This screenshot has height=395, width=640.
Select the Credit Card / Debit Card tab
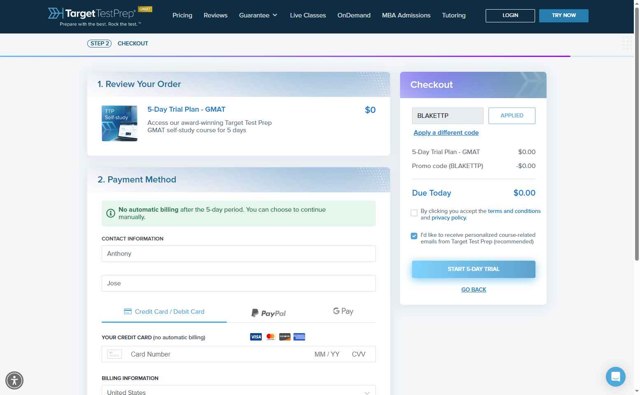tap(164, 312)
